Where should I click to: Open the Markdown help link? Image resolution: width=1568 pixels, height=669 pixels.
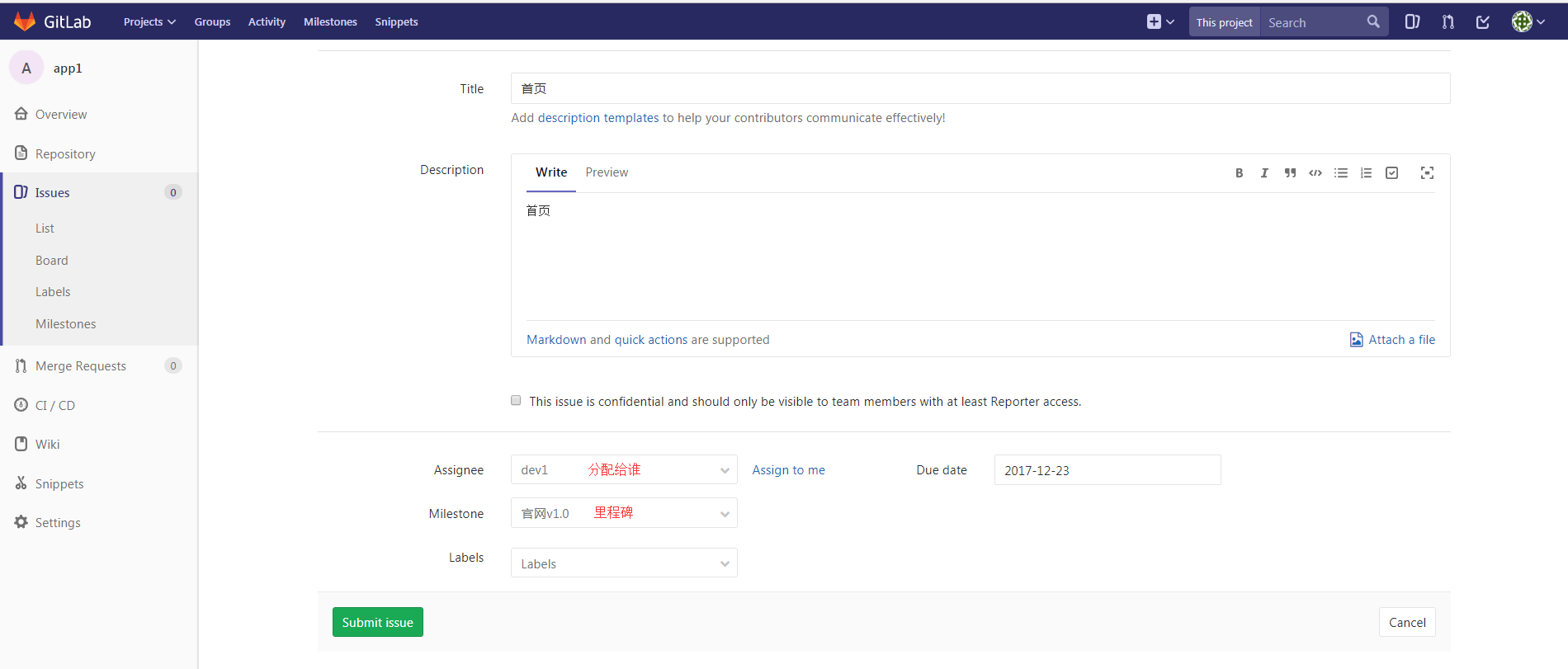tap(556, 340)
